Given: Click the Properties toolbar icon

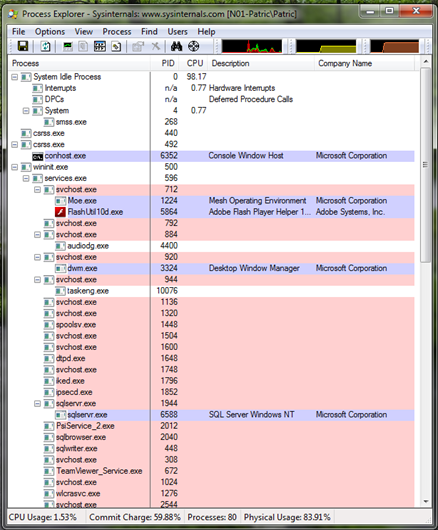Looking at the screenshot, I should (x=138, y=46).
